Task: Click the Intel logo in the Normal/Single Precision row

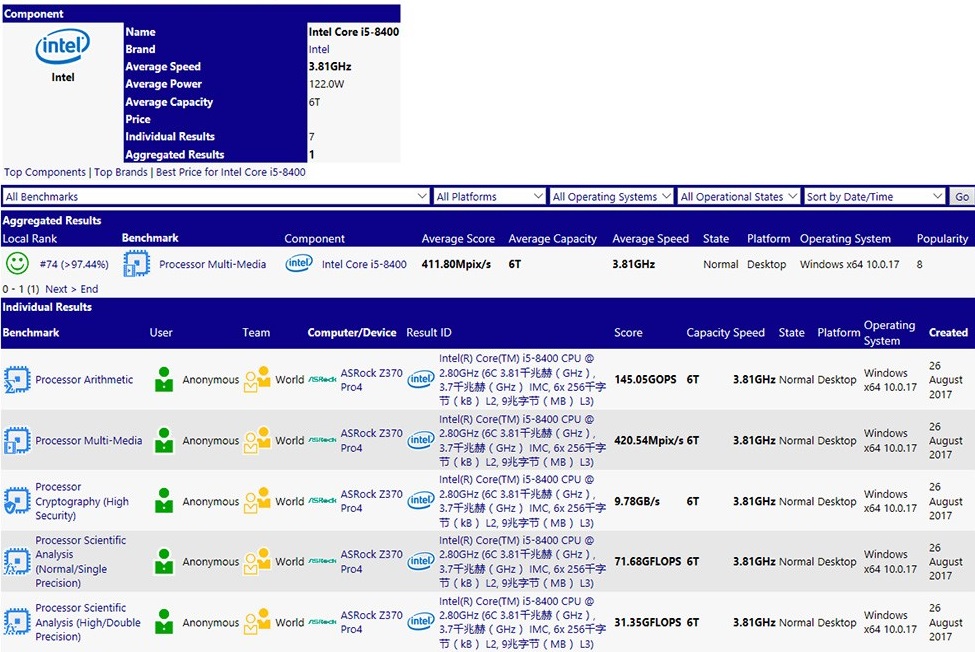Action: click(421, 561)
